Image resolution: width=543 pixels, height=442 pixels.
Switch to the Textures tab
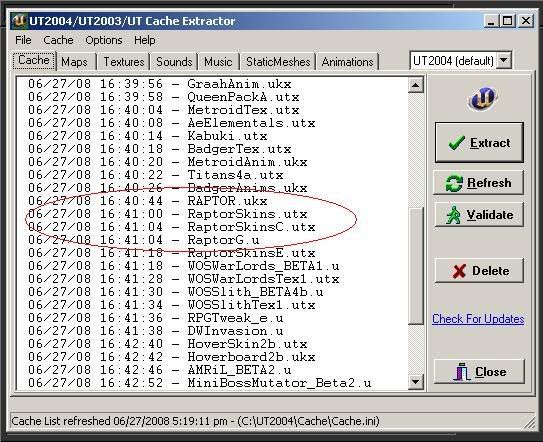click(x=124, y=62)
